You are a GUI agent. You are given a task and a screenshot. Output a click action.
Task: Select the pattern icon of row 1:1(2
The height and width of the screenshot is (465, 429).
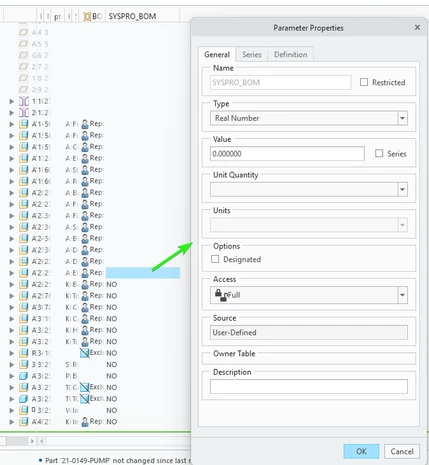click(24, 101)
